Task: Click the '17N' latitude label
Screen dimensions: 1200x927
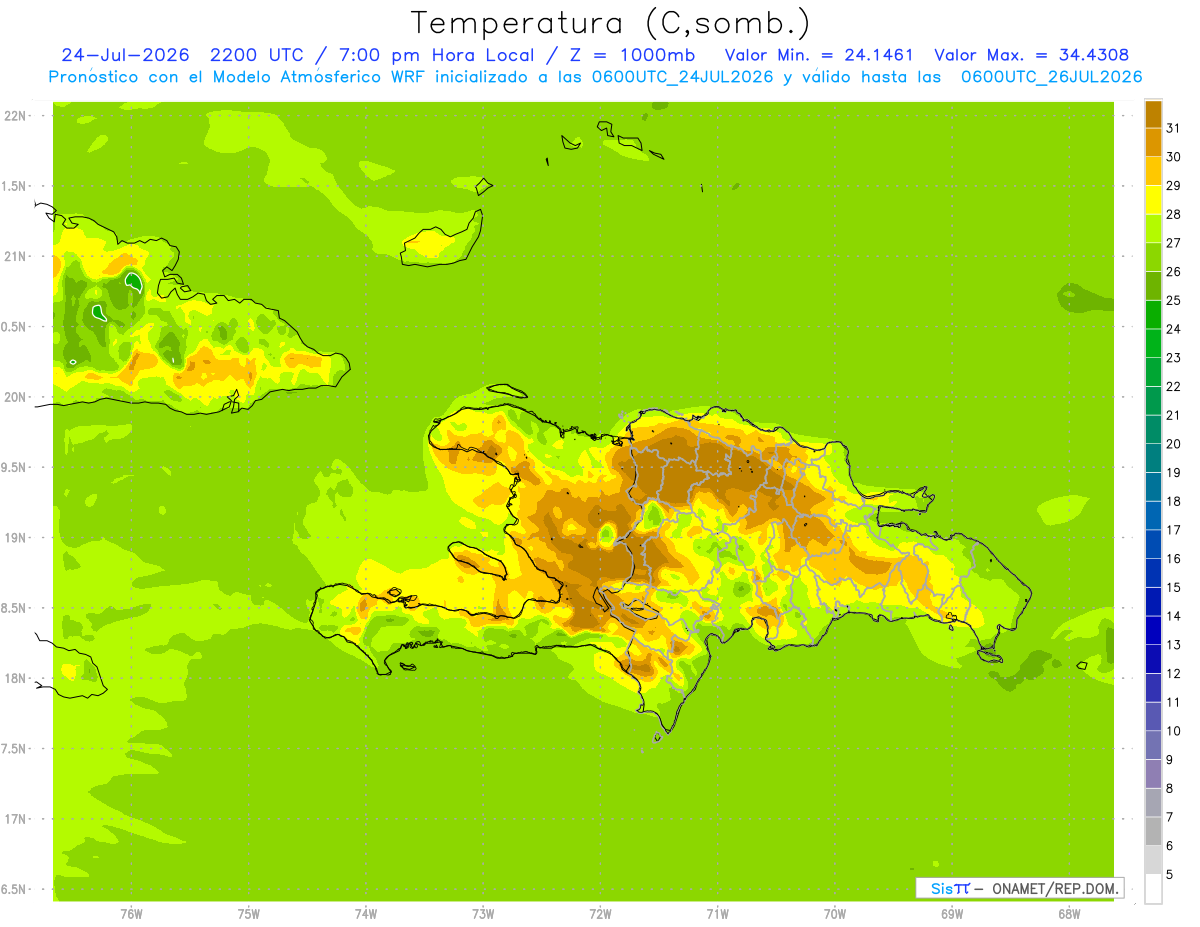Action: click(x=14, y=819)
